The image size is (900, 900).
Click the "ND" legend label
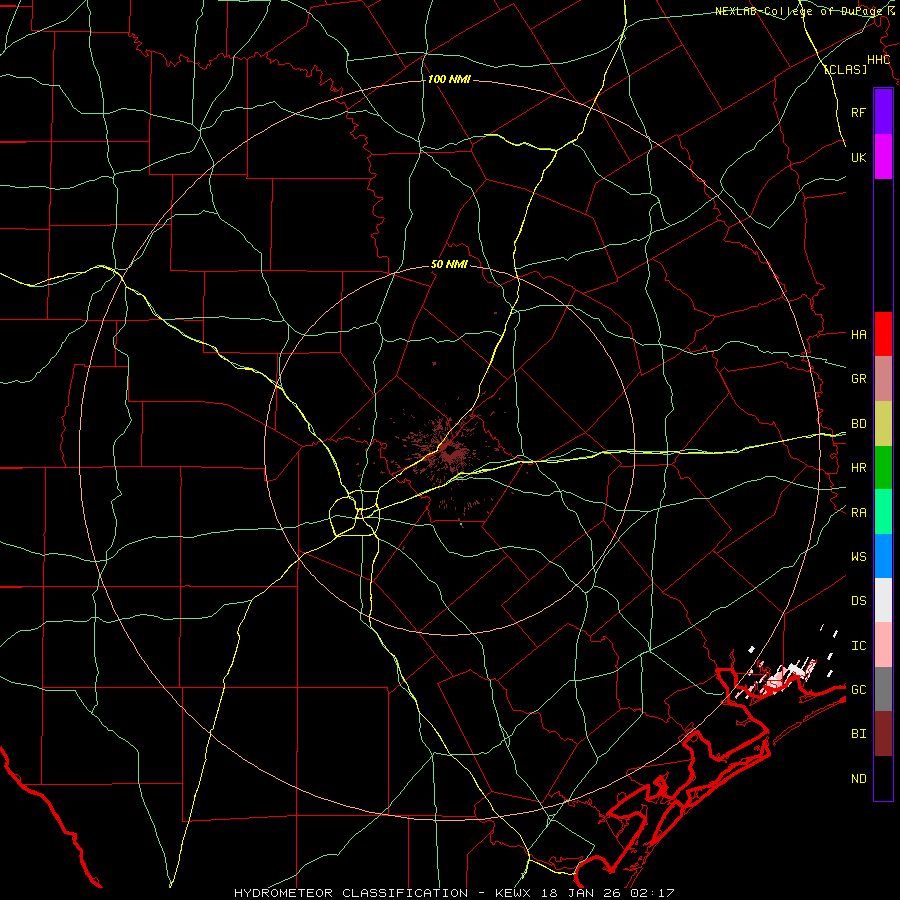[x=858, y=779]
